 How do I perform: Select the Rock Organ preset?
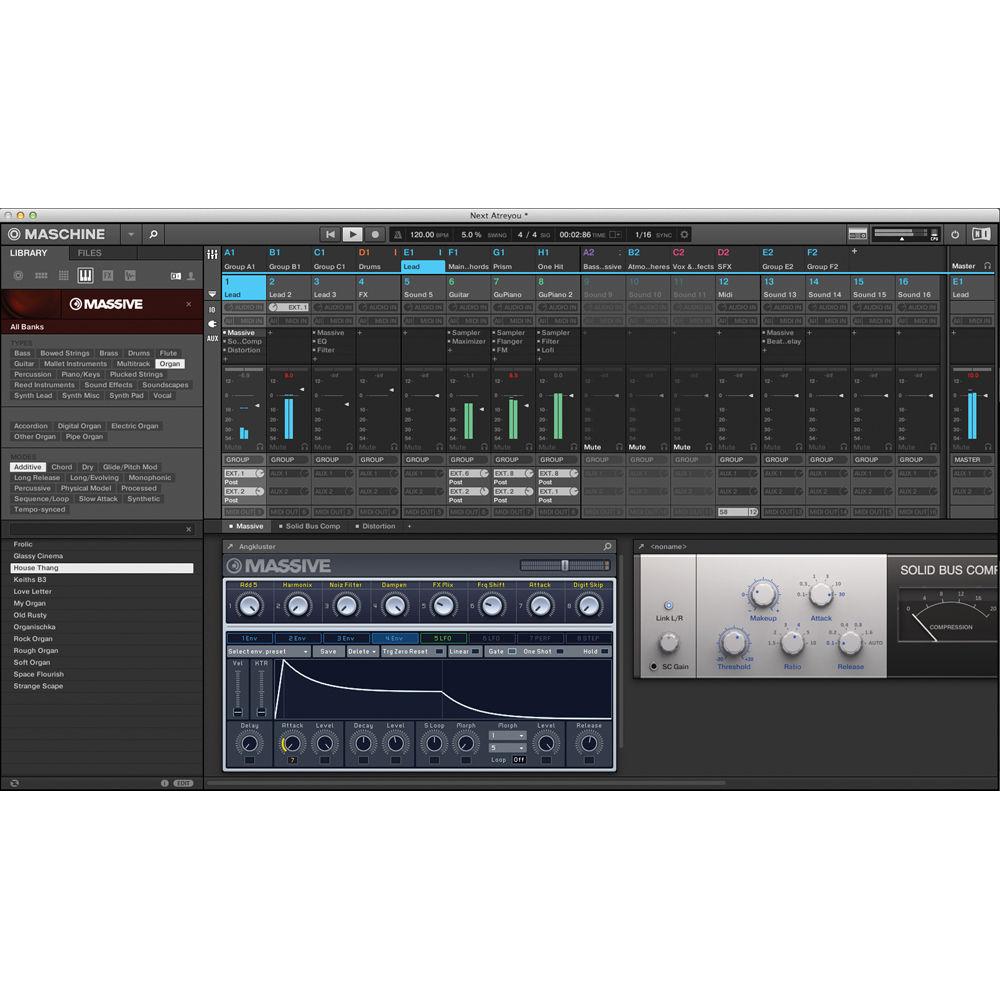(32, 638)
